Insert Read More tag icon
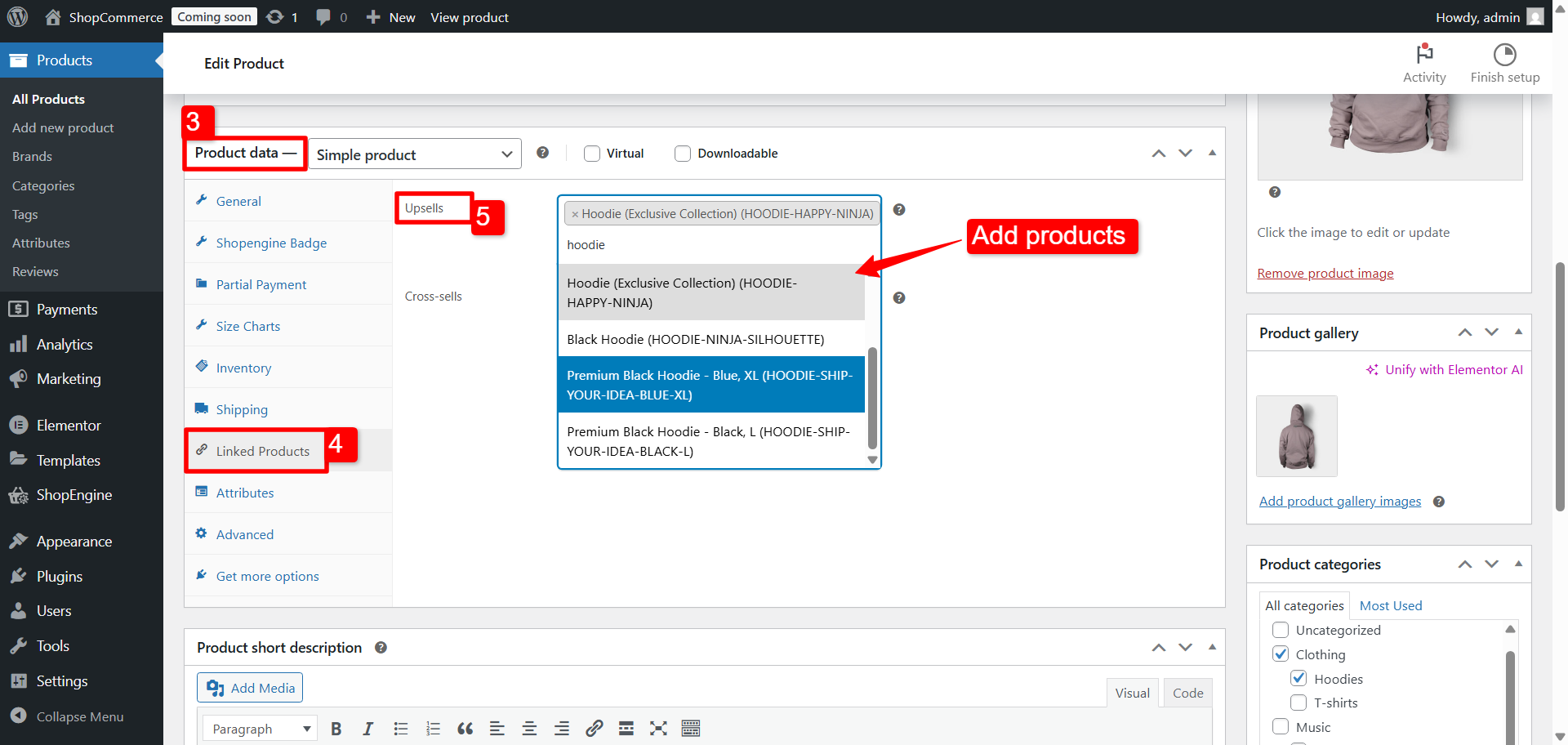Screen dimensions: 1568x745 [626, 729]
